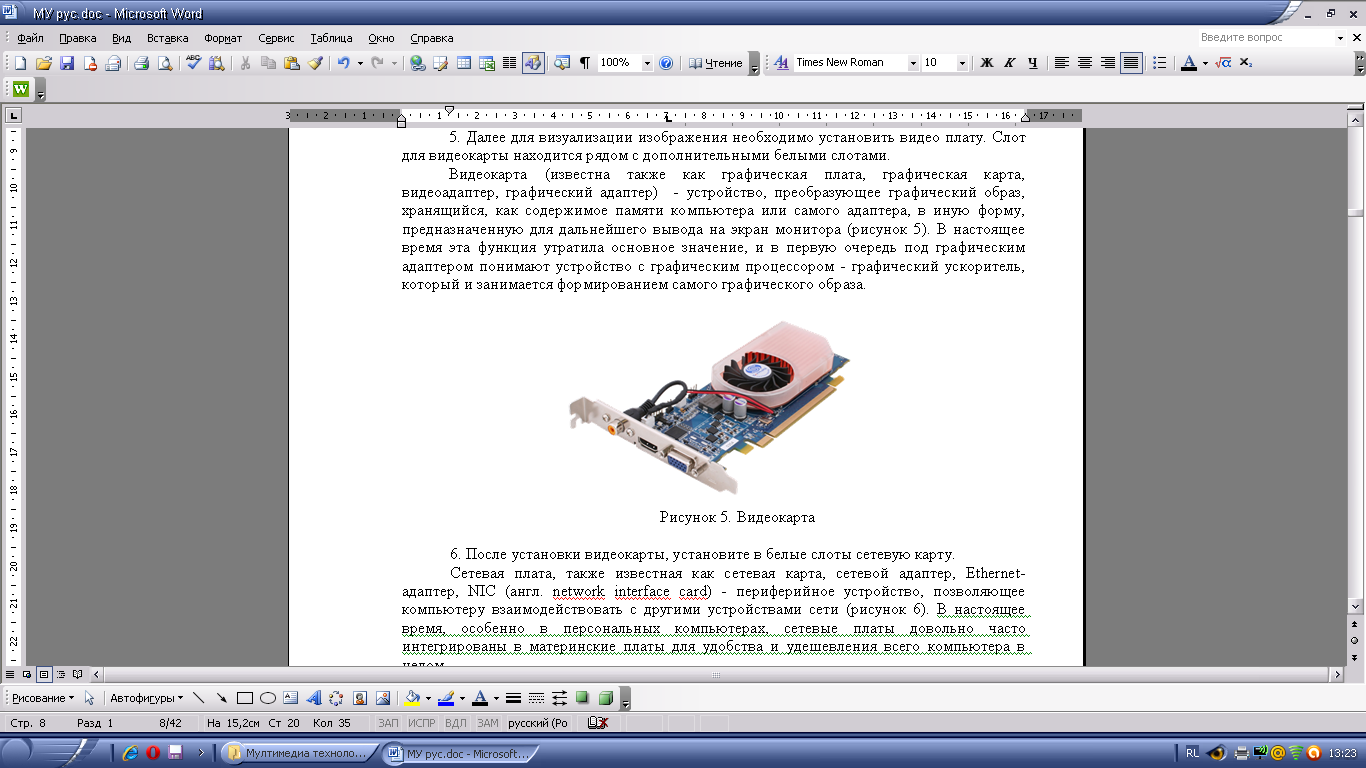1366x768 pixels.
Task: Open the Автофигуры menu
Action: click(x=147, y=698)
